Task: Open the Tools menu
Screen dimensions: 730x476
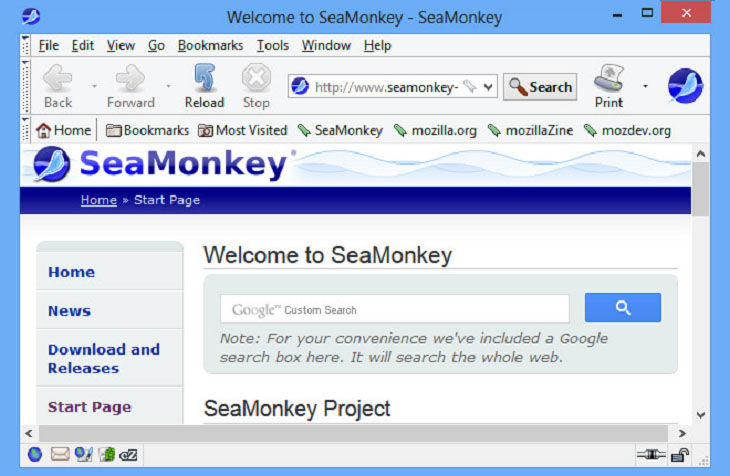Action: [x=273, y=46]
